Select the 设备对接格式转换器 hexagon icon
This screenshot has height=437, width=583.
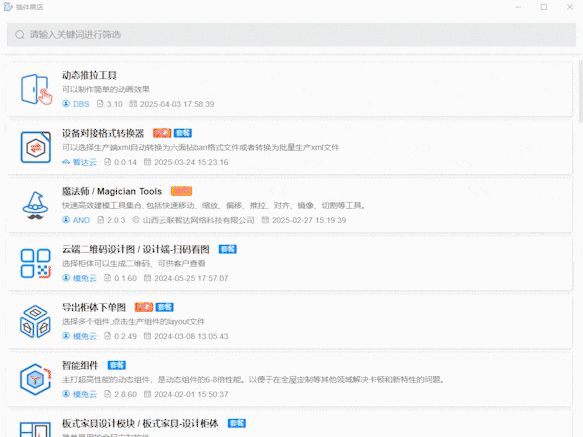click(x=36, y=147)
